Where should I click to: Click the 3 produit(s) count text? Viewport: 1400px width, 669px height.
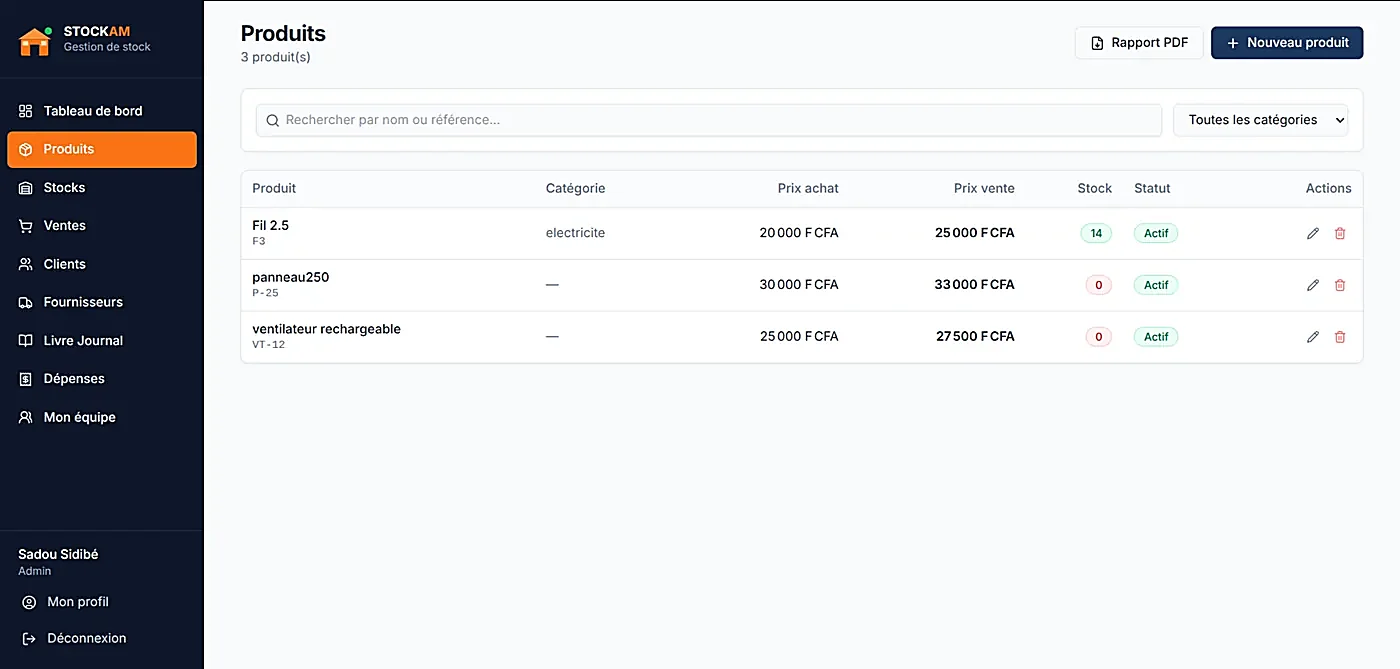(x=276, y=57)
